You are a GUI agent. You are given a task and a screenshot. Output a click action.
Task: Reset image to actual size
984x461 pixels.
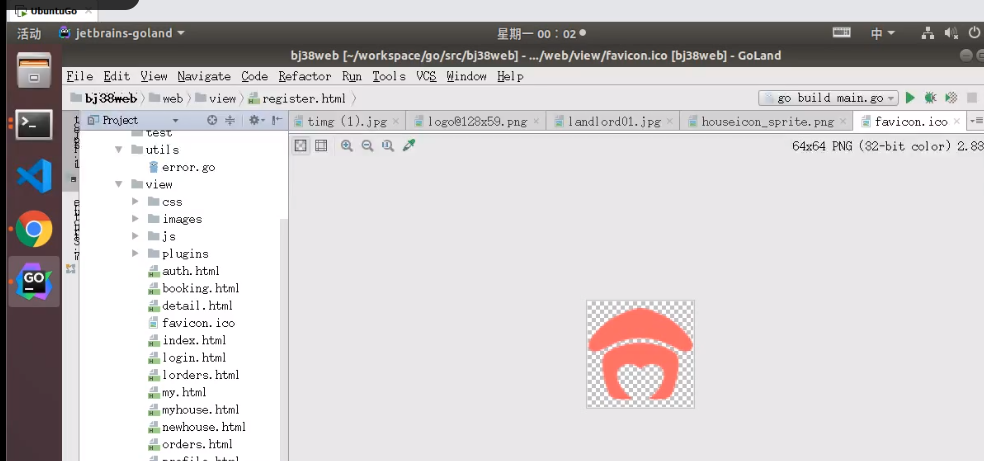coord(388,146)
